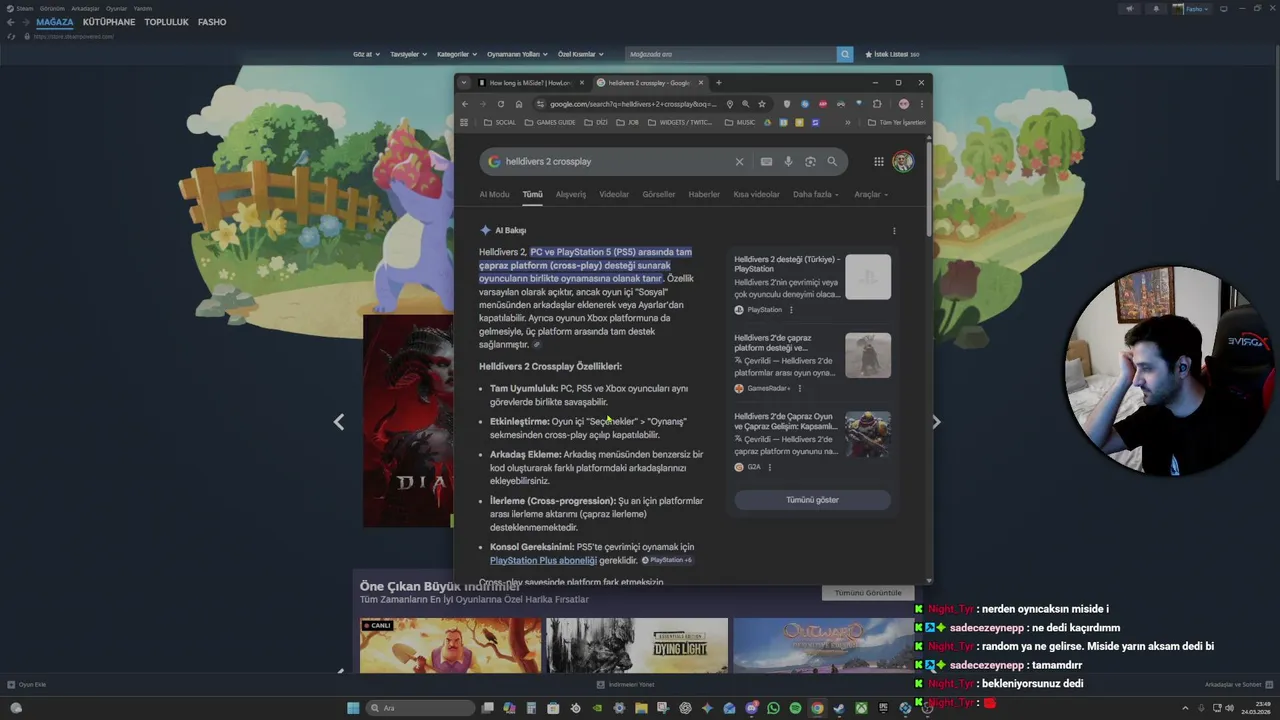Open Helldivers 2 desteği PlayStation source

(812, 285)
